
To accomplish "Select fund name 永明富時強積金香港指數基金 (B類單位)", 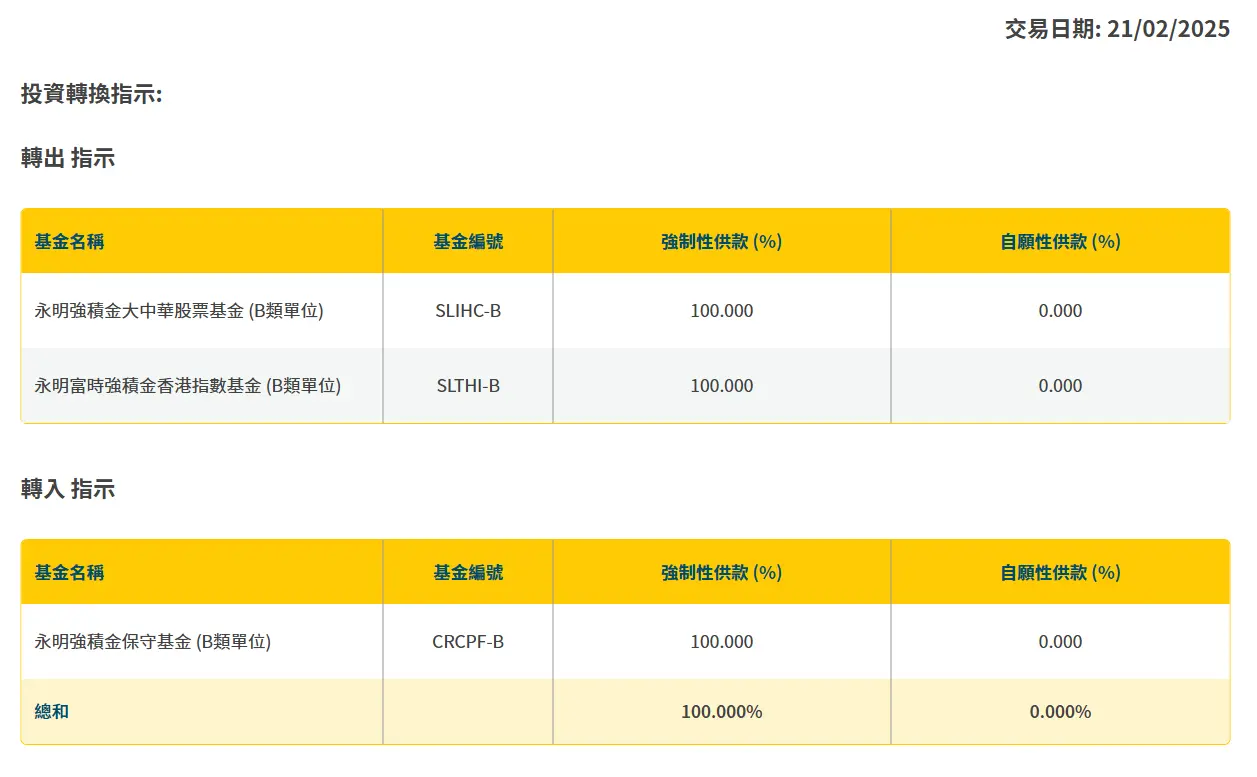I will click(x=188, y=386).
